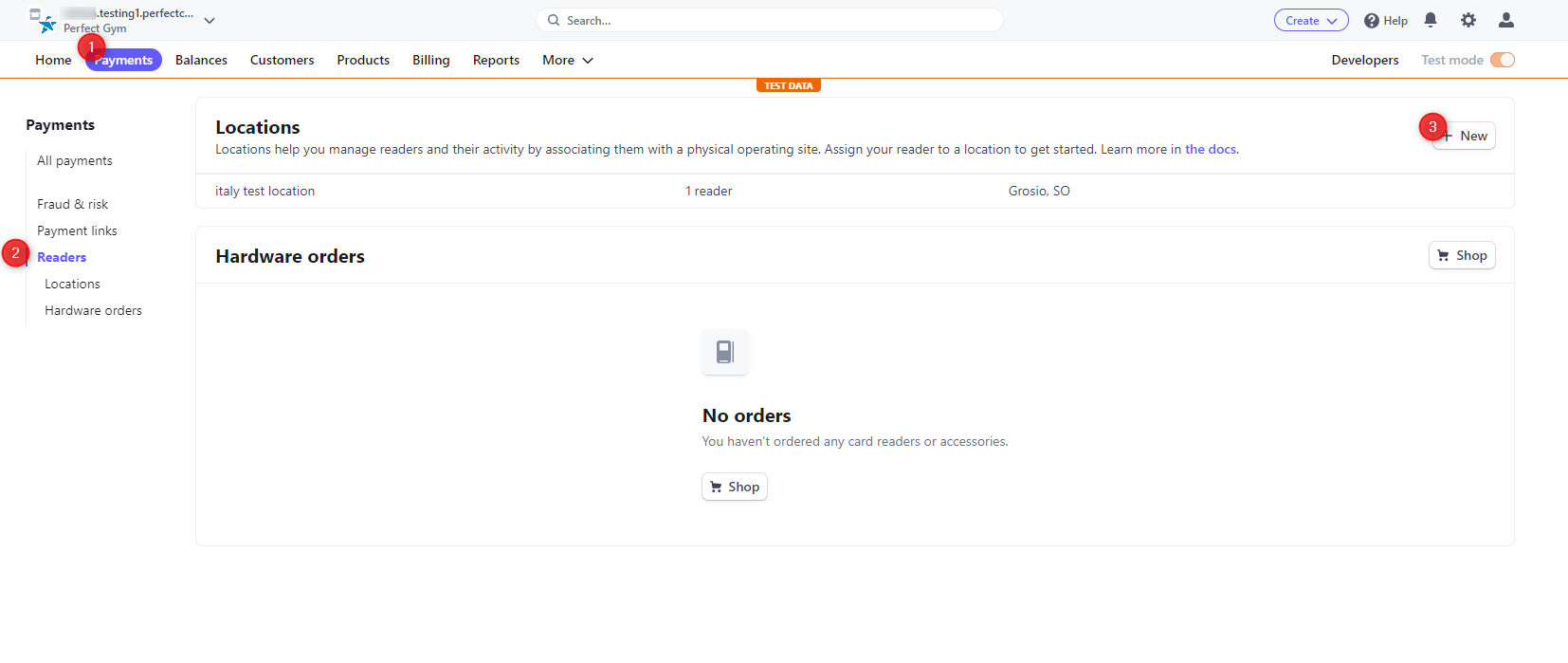Screen dimensions: 1568x663
Task: Toggle the Test mode switch
Action: coord(1502,60)
